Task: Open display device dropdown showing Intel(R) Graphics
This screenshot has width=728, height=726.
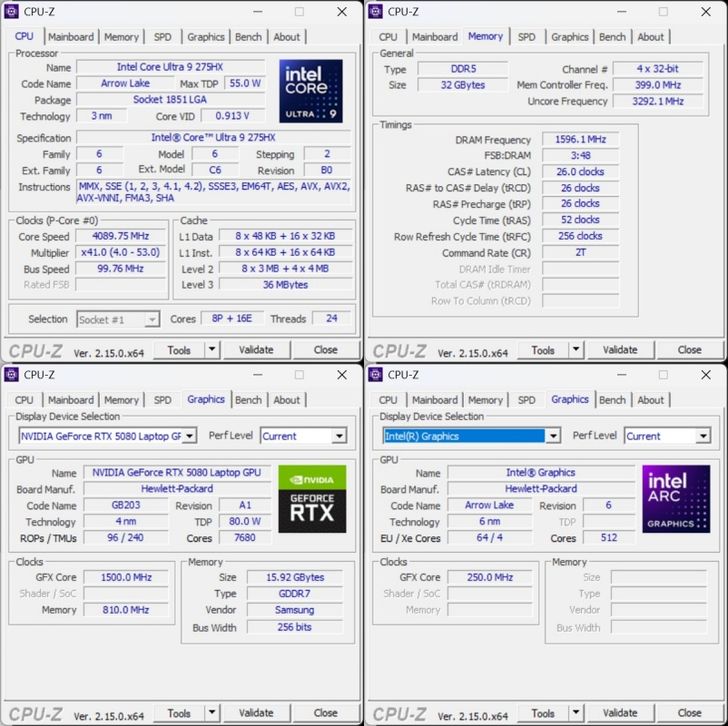Action: point(553,436)
